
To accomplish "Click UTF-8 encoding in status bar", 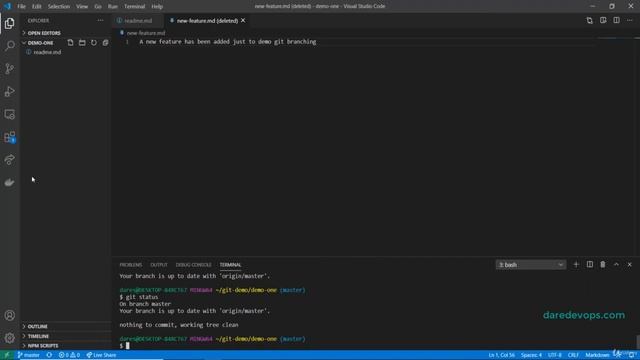I will [x=555, y=355].
